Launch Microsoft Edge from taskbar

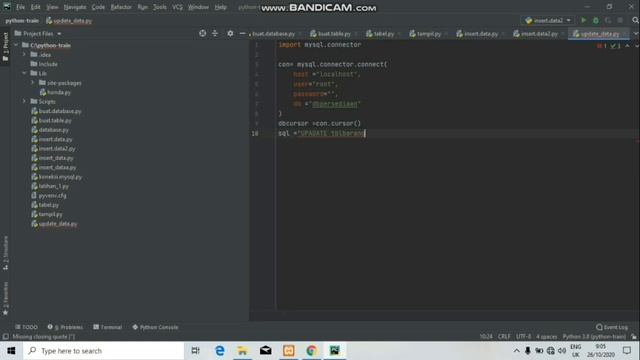[x=220, y=351]
